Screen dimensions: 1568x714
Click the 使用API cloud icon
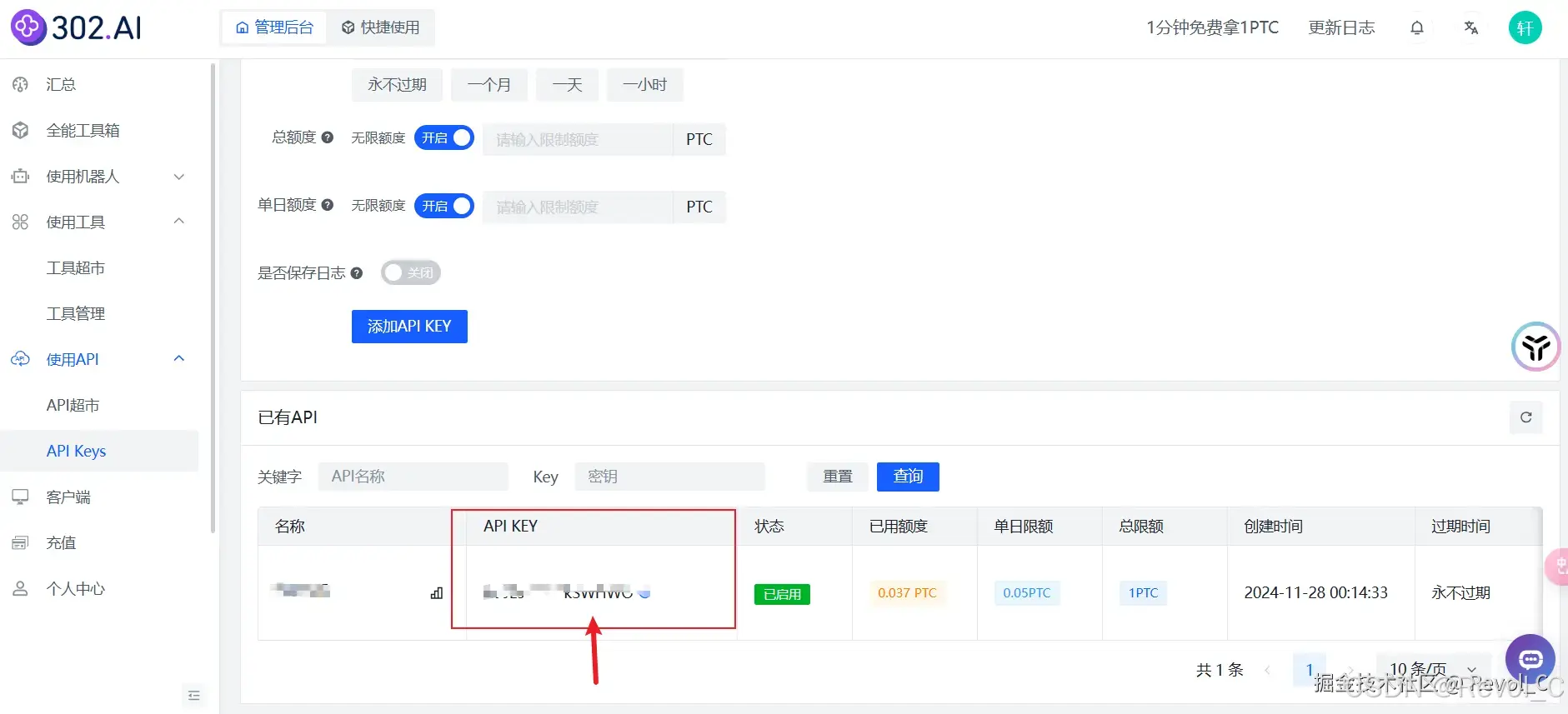[21, 359]
